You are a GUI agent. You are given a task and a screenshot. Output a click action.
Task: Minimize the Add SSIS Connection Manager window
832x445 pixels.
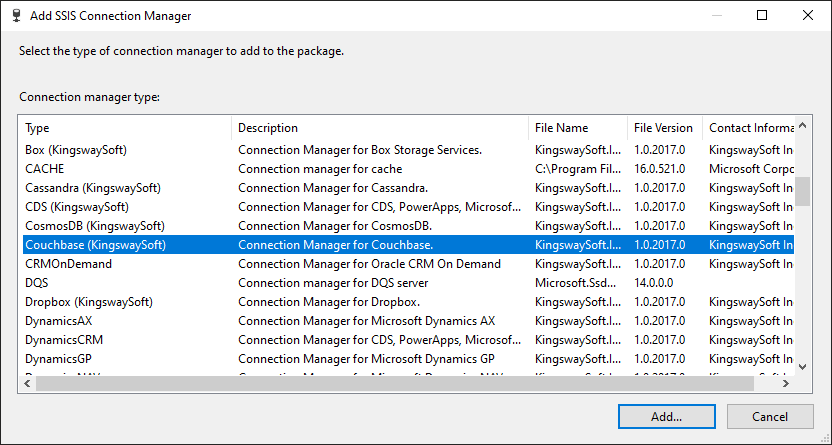(x=717, y=15)
